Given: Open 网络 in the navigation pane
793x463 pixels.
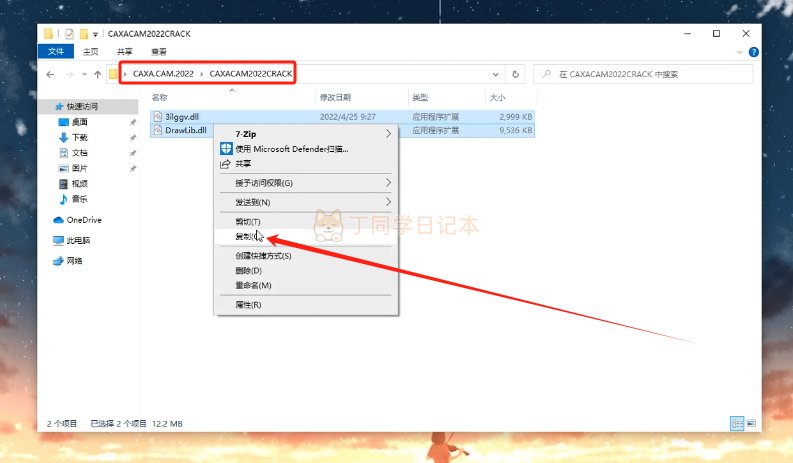Looking at the screenshot, I should 74,261.
